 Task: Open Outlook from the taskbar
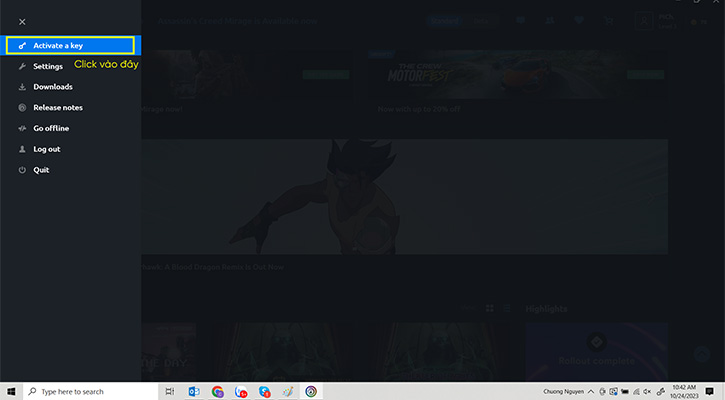(194, 391)
